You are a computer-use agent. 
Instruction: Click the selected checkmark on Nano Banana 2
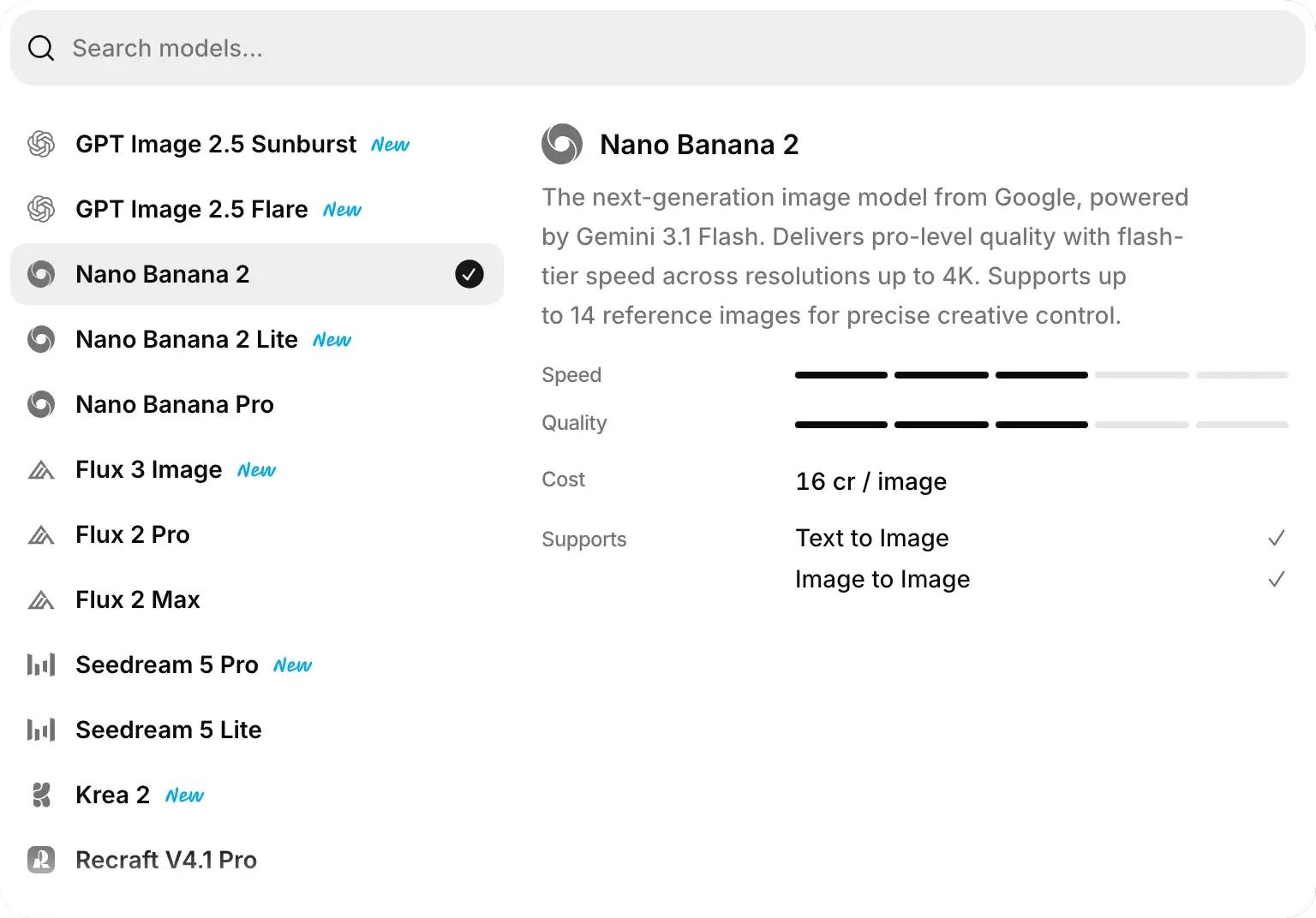pos(470,274)
